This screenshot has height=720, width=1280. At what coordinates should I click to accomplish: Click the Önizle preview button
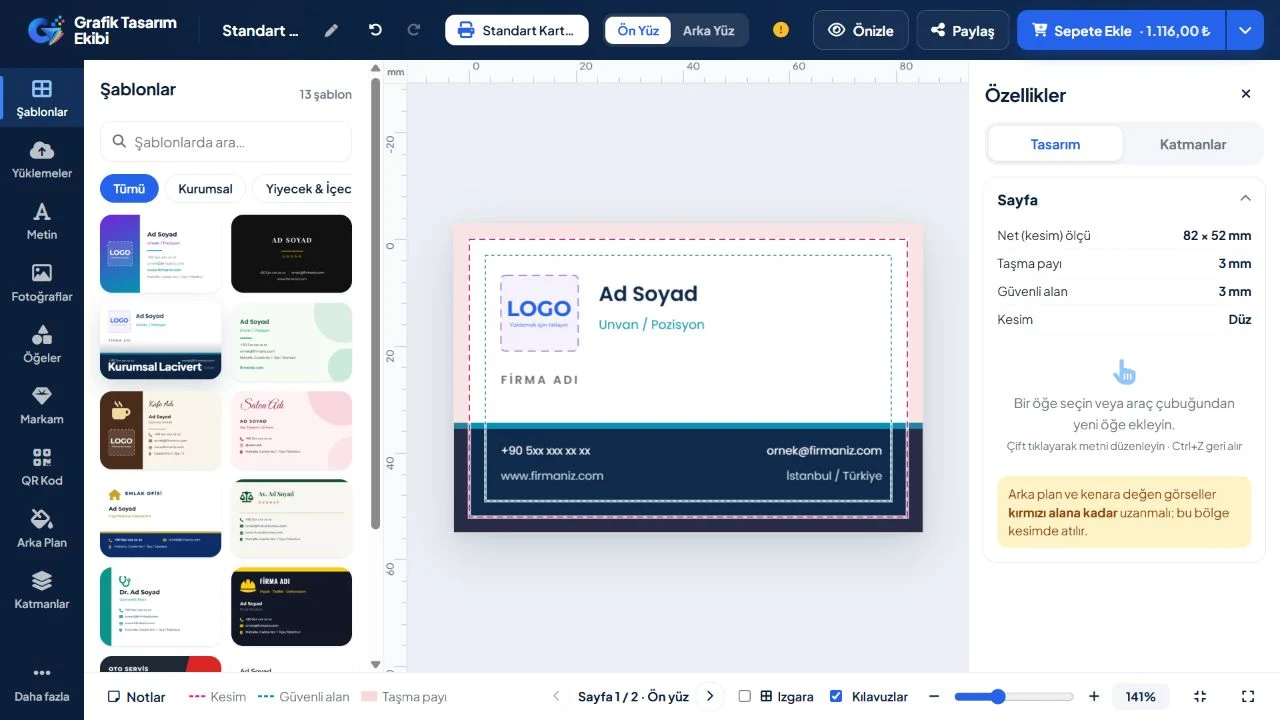pyautogui.click(x=861, y=30)
